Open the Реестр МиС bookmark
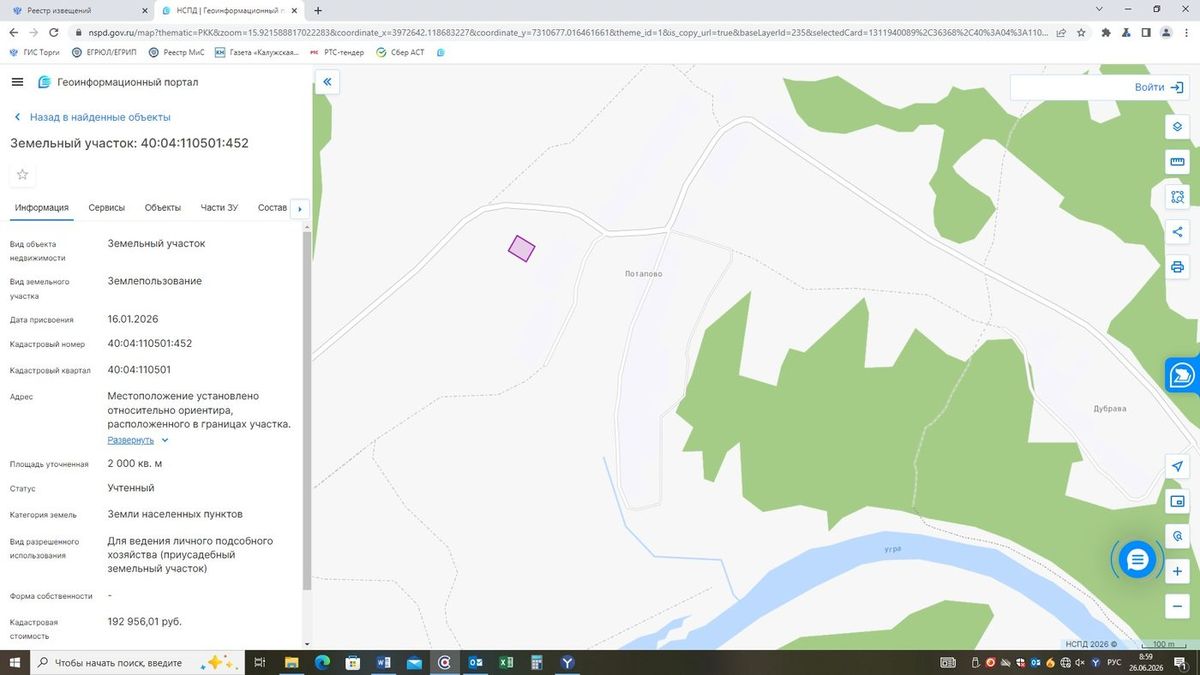The height and width of the screenshot is (675, 1200). coord(176,52)
